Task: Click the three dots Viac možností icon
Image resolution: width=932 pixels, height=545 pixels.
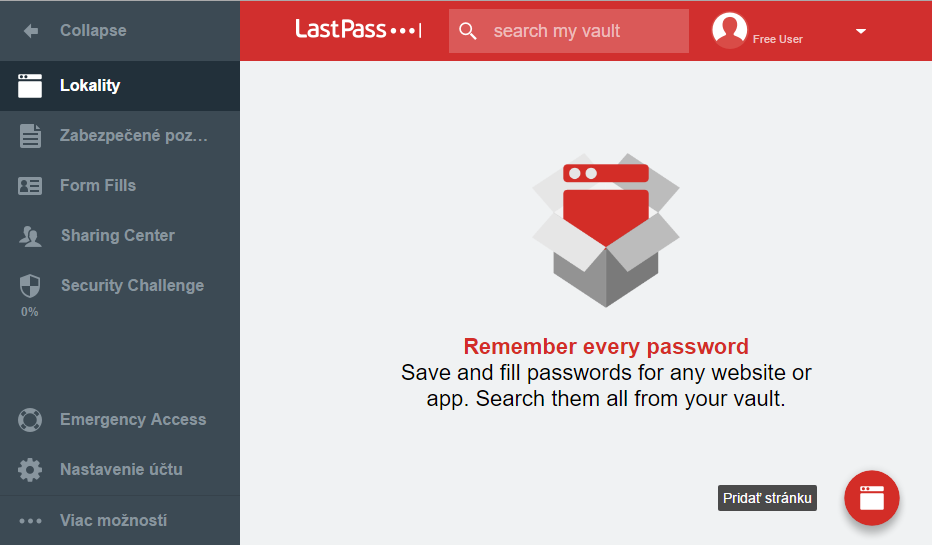Action: pyautogui.click(x=30, y=521)
